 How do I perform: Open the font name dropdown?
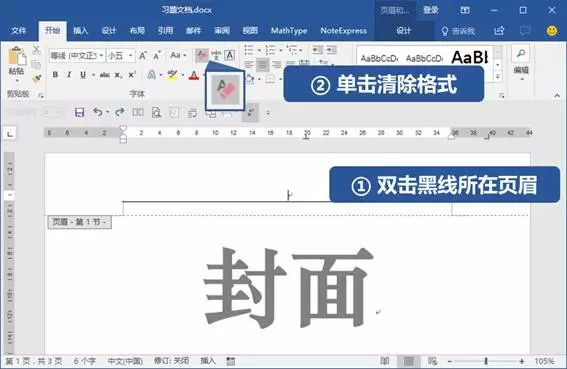[77, 55]
